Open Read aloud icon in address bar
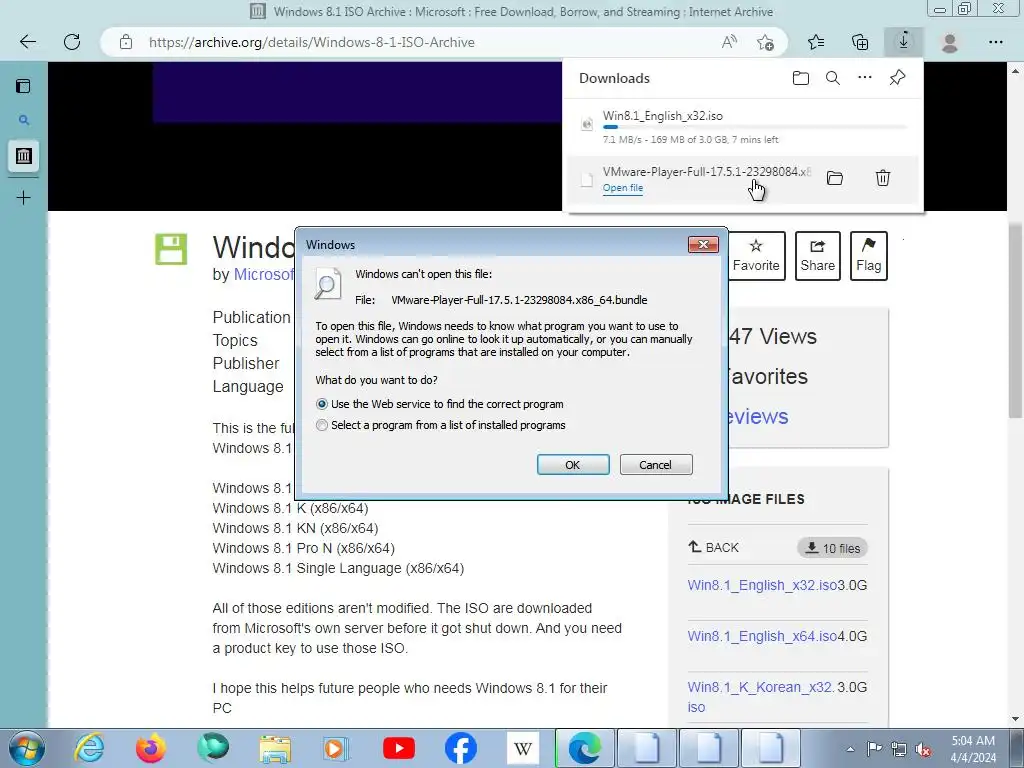Screen dimensions: 1024x768 (729, 42)
